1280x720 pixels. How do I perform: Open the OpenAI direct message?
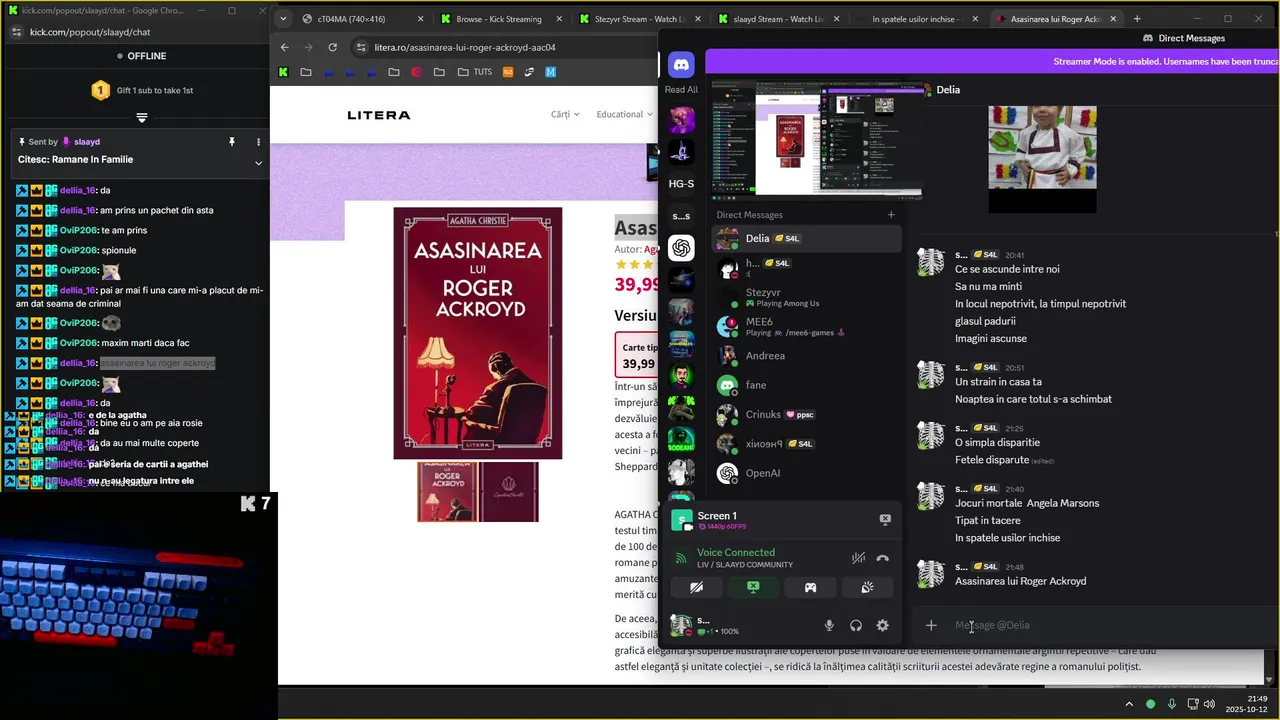806,473
